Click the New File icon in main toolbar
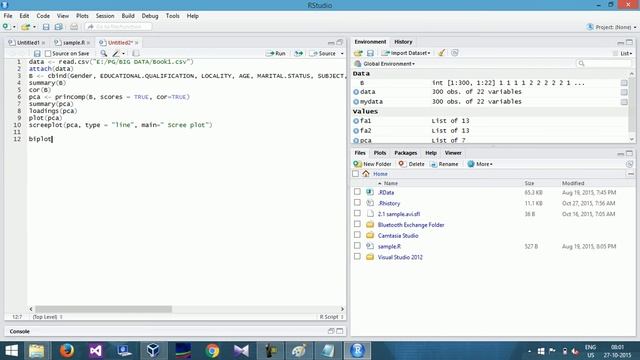640x360 pixels. point(6,27)
